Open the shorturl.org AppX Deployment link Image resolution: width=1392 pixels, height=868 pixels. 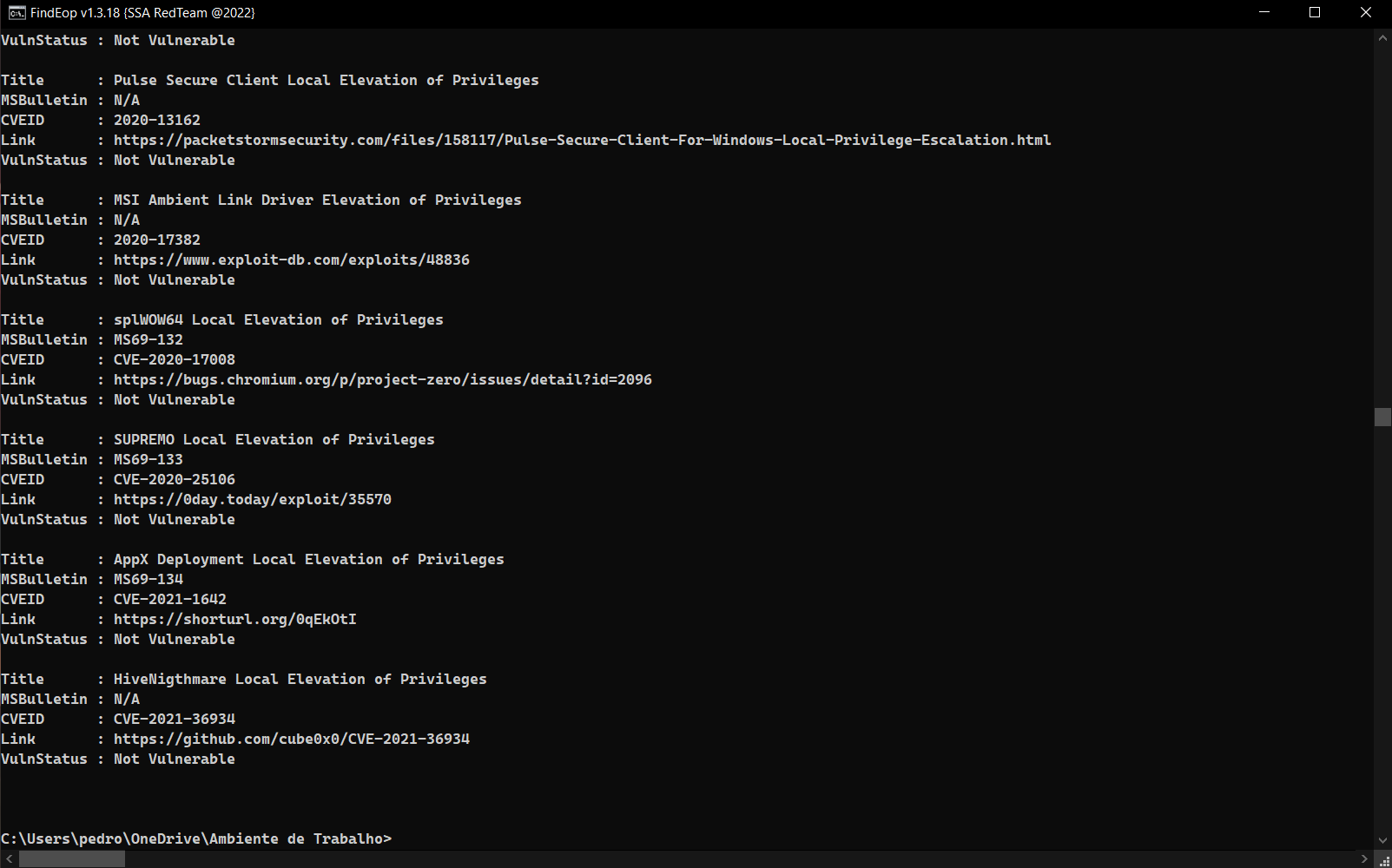(234, 619)
